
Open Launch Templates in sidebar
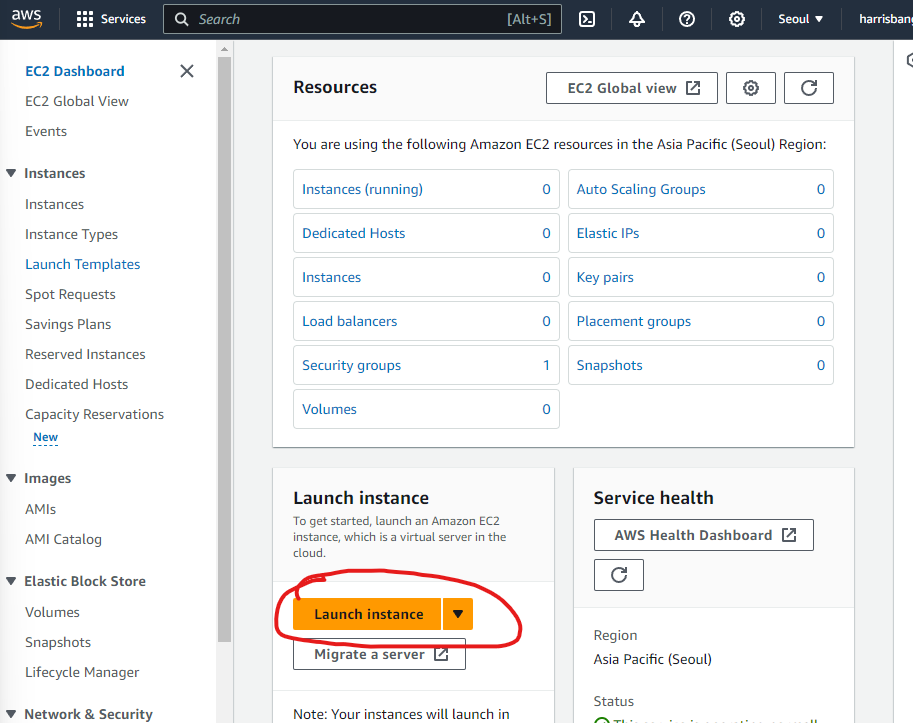click(x=83, y=264)
